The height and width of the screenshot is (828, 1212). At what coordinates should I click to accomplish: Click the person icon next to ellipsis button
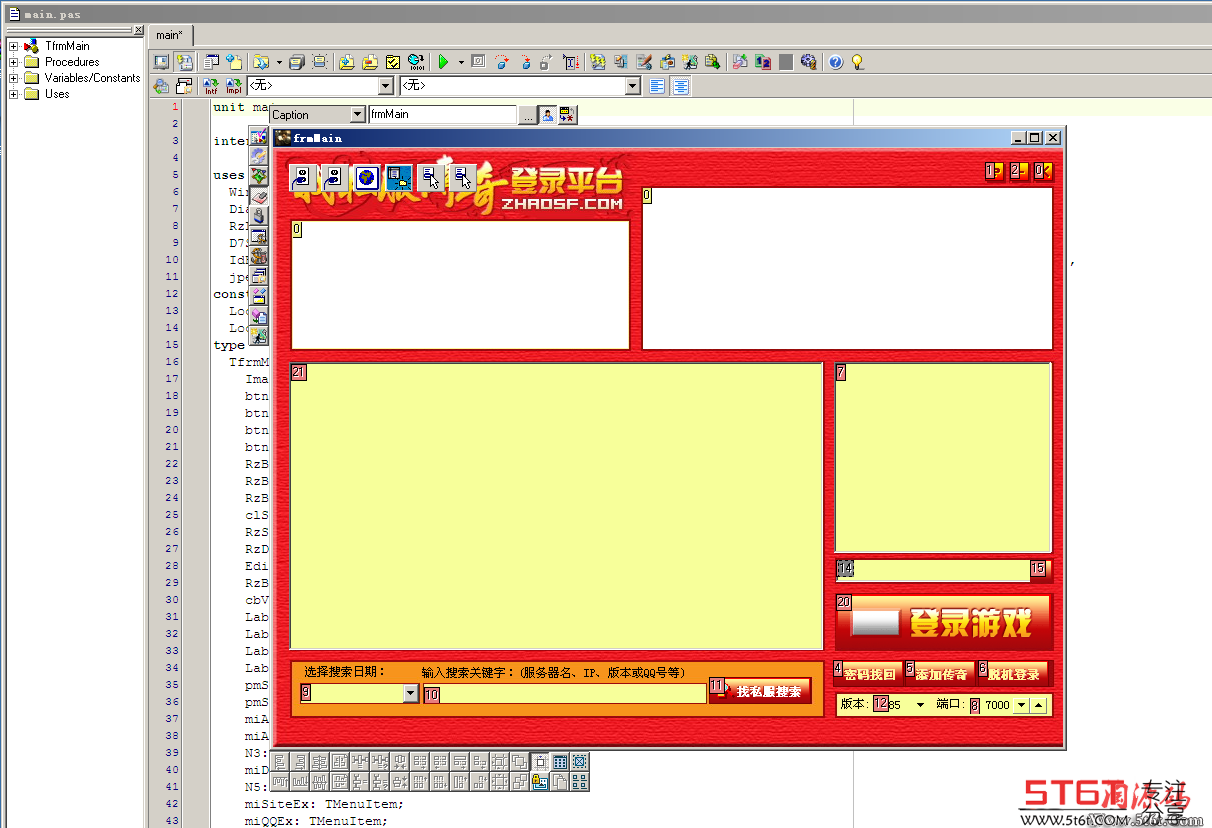[548, 115]
